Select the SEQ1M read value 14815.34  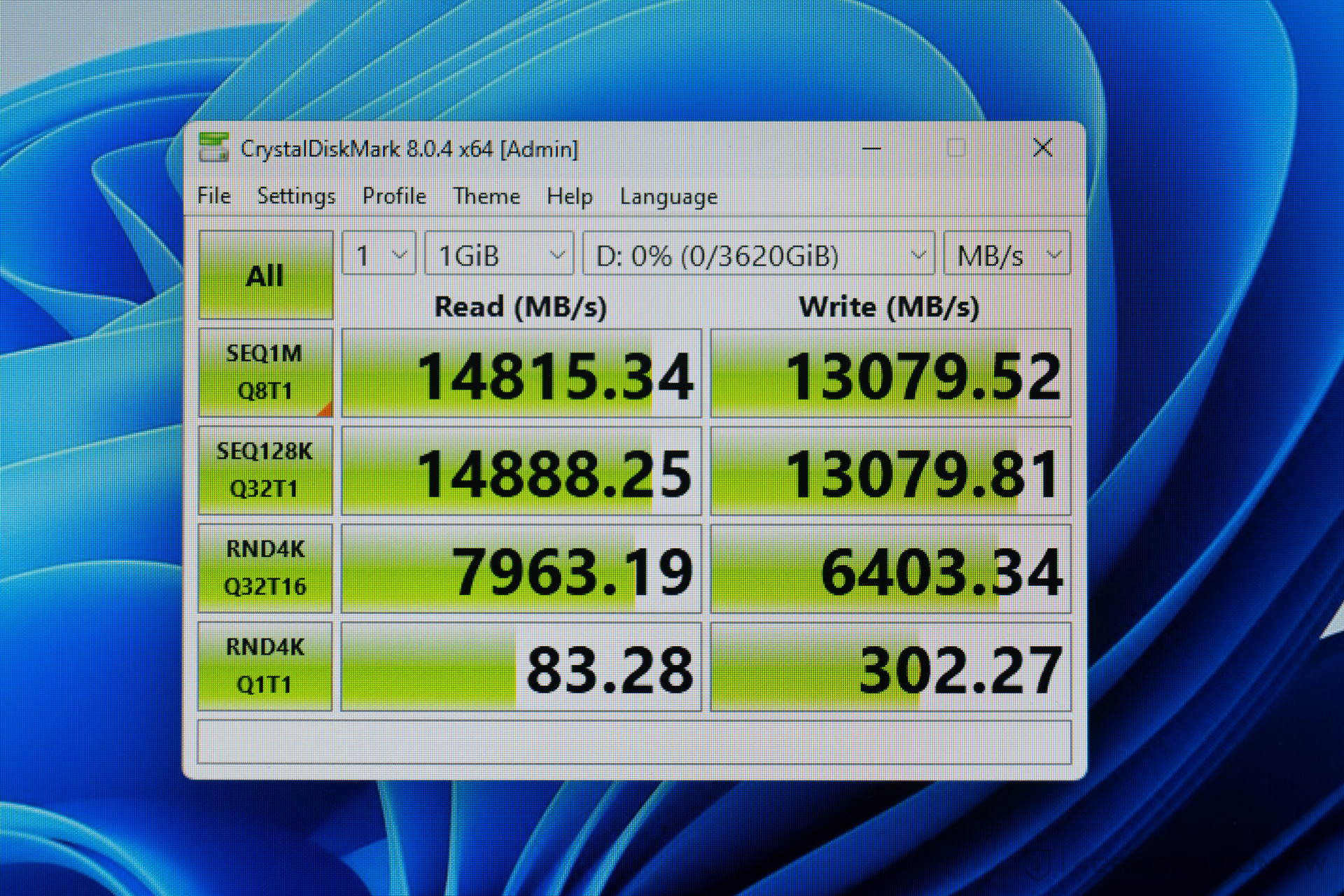[521, 373]
